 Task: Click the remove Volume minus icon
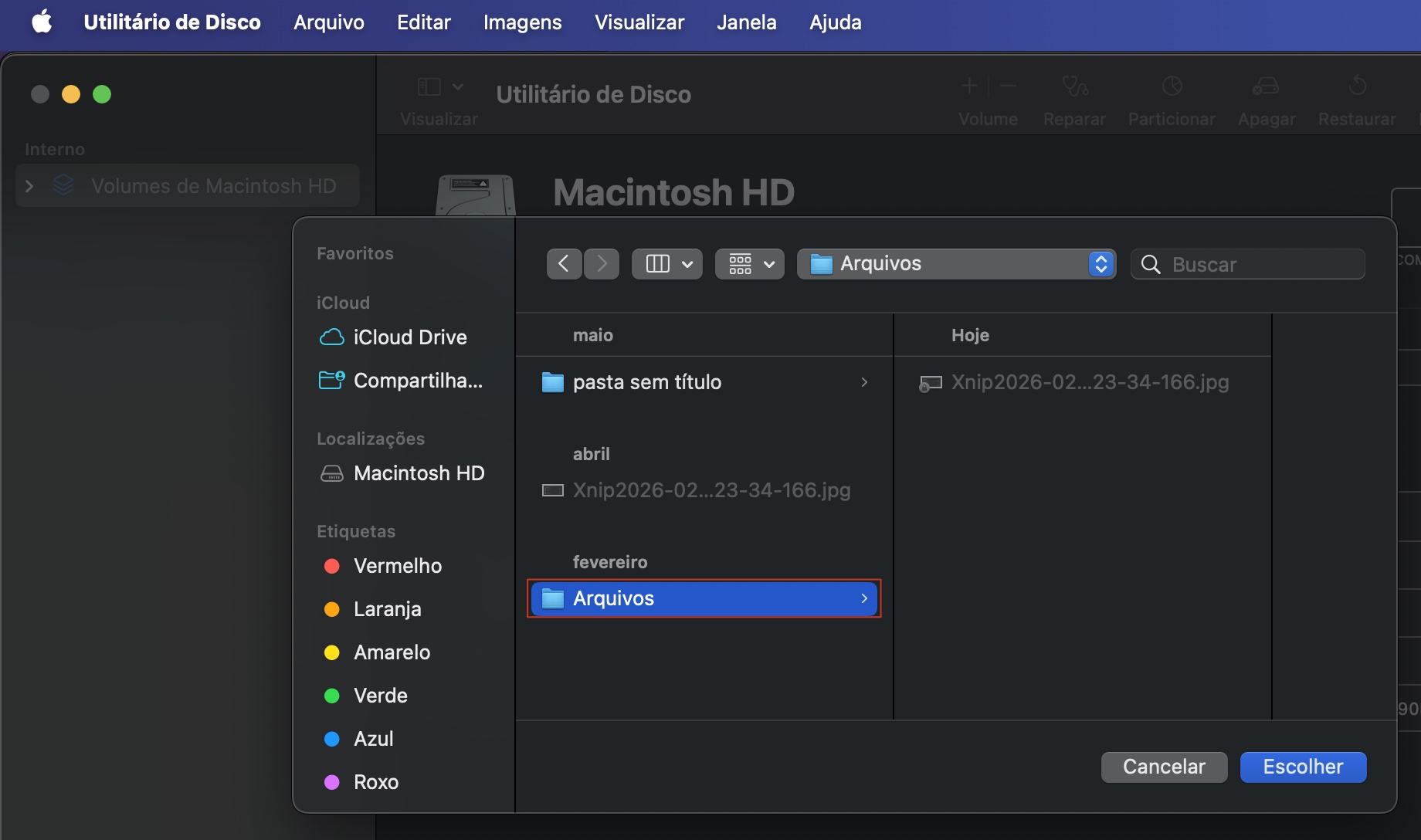(x=1008, y=86)
